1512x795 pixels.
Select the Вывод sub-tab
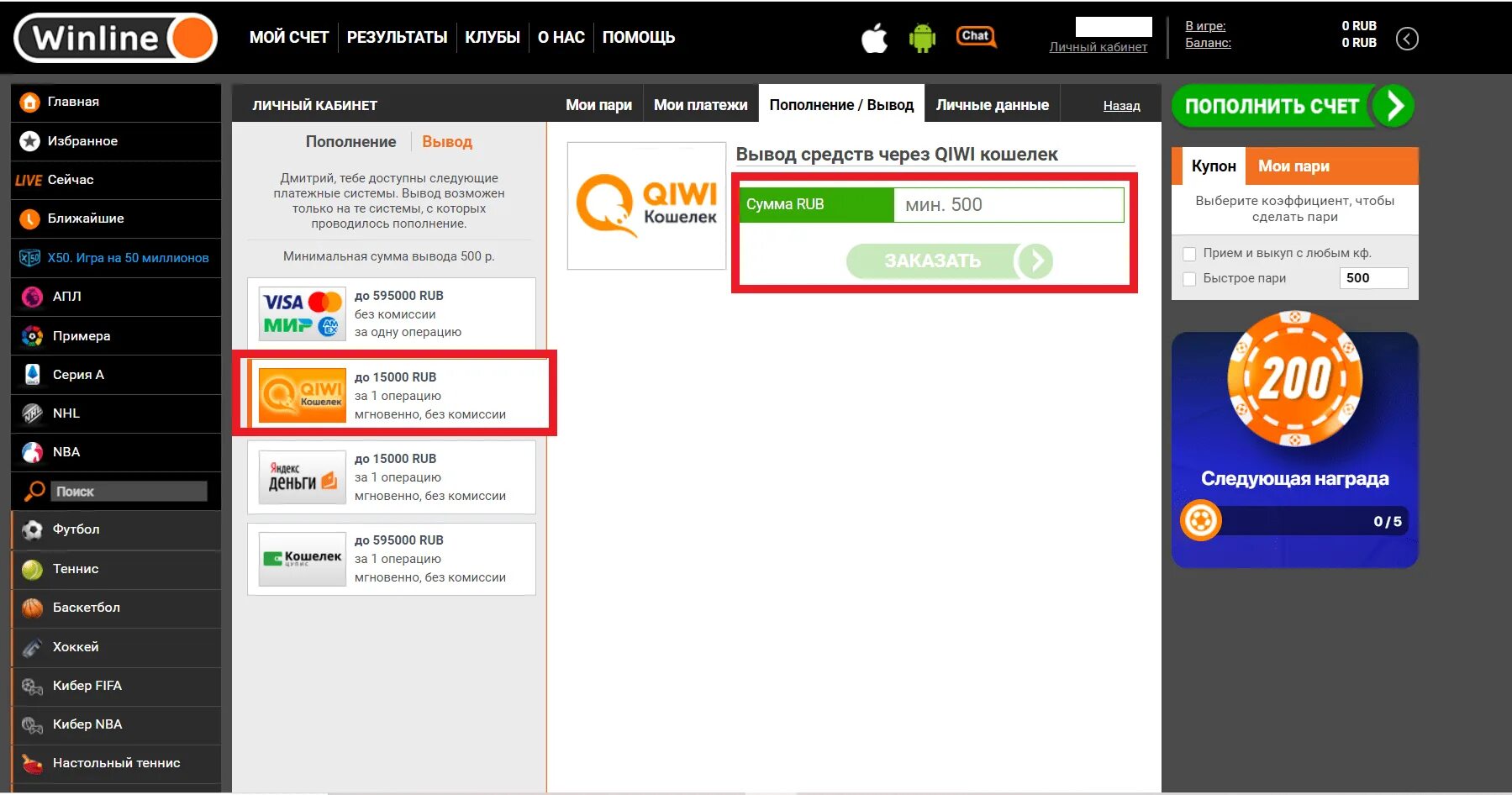[447, 142]
